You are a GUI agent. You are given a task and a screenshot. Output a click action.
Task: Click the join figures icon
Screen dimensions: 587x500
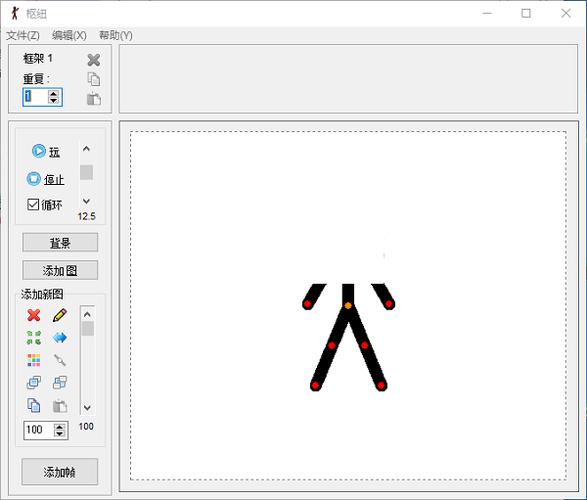60,360
